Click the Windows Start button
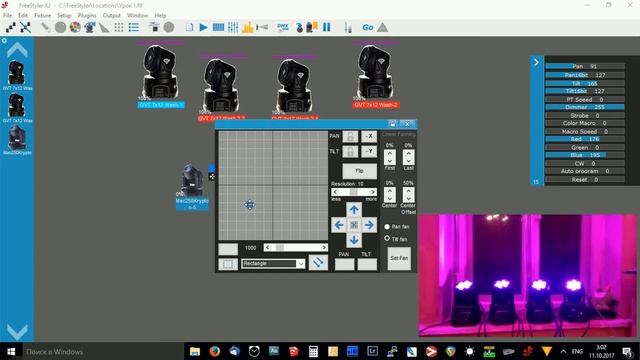 click(11, 351)
